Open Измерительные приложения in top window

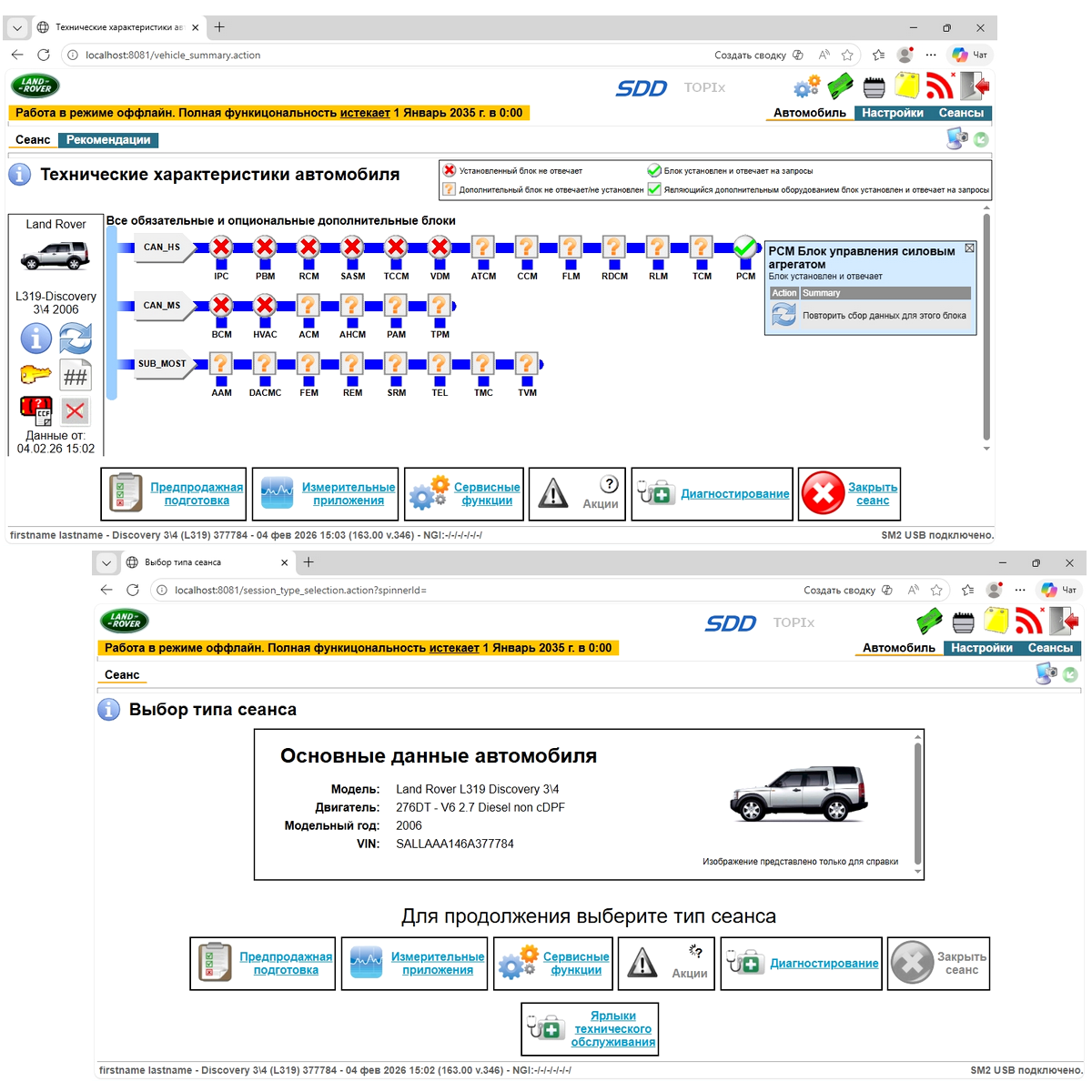point(324,494)
